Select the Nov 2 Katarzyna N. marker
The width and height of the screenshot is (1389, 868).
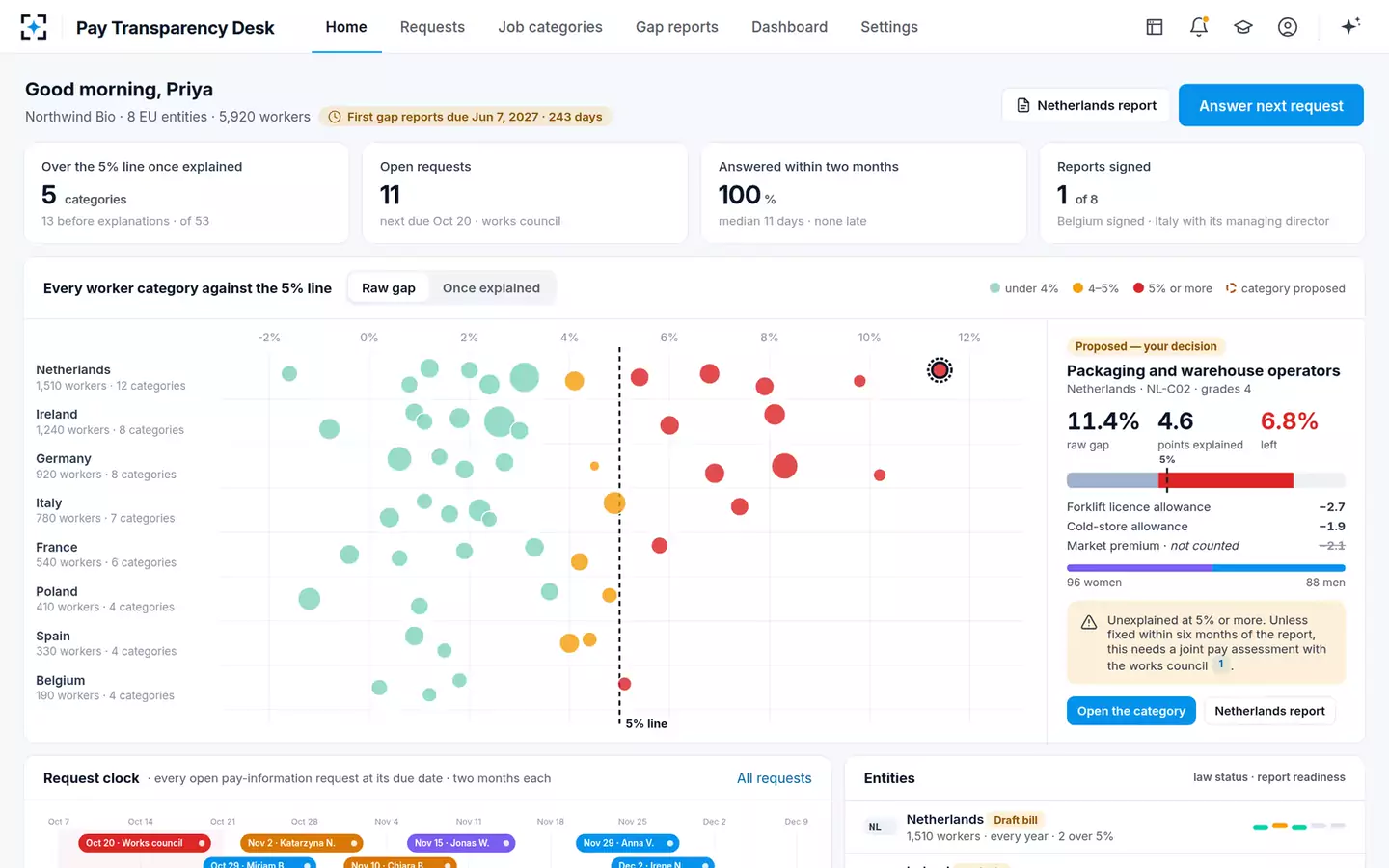pos(302,843)
